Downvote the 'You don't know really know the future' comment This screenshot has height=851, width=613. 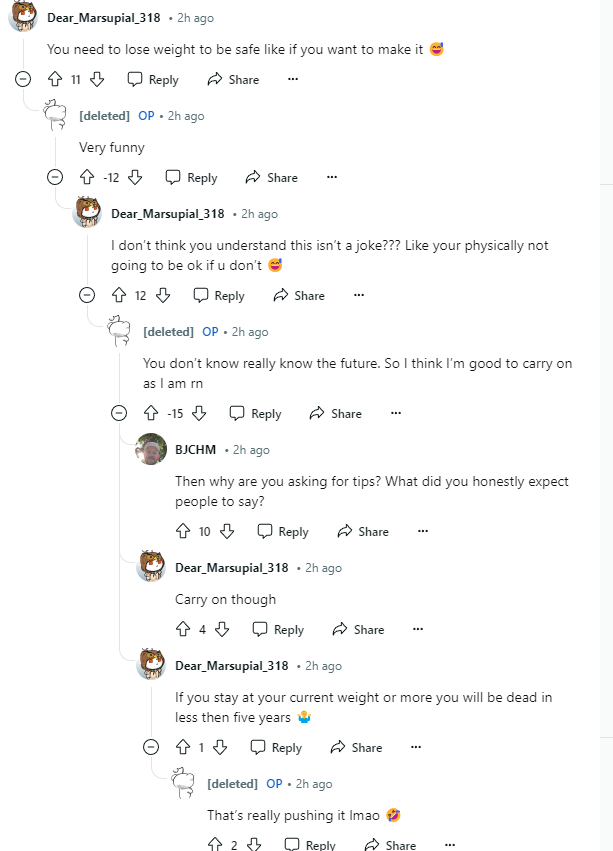click(199, 414)
